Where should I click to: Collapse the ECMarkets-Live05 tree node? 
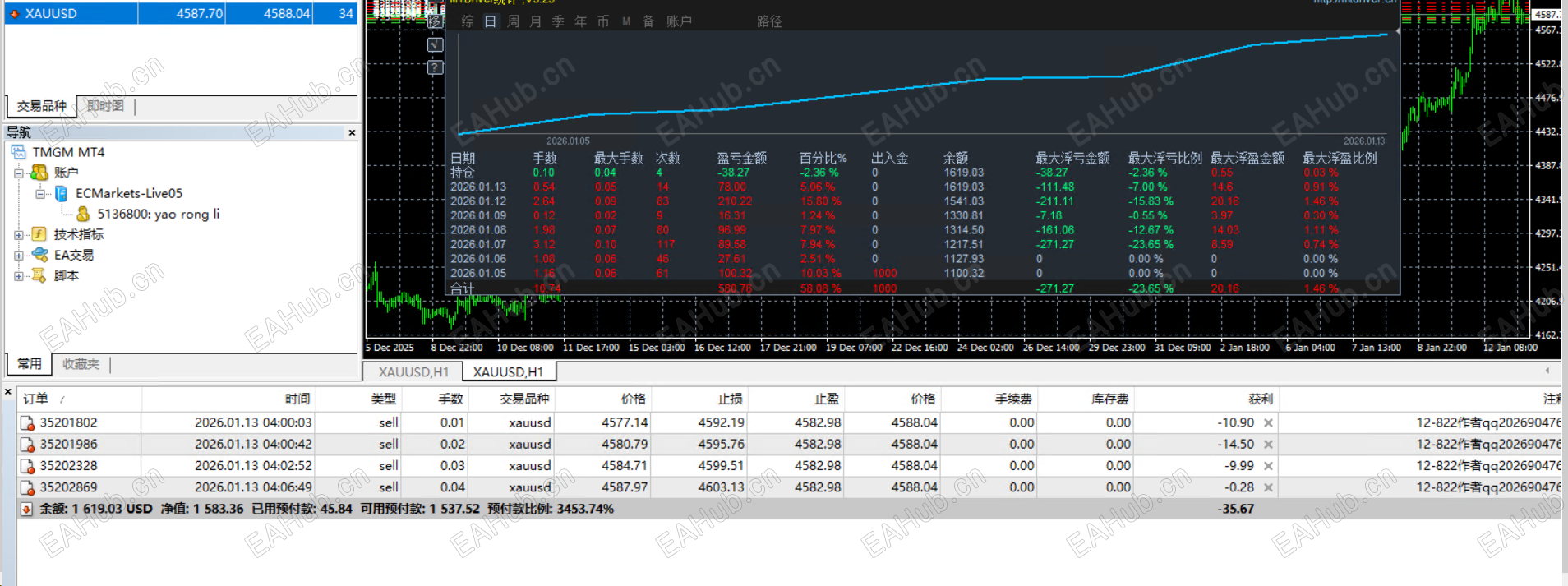pos(39,194)
